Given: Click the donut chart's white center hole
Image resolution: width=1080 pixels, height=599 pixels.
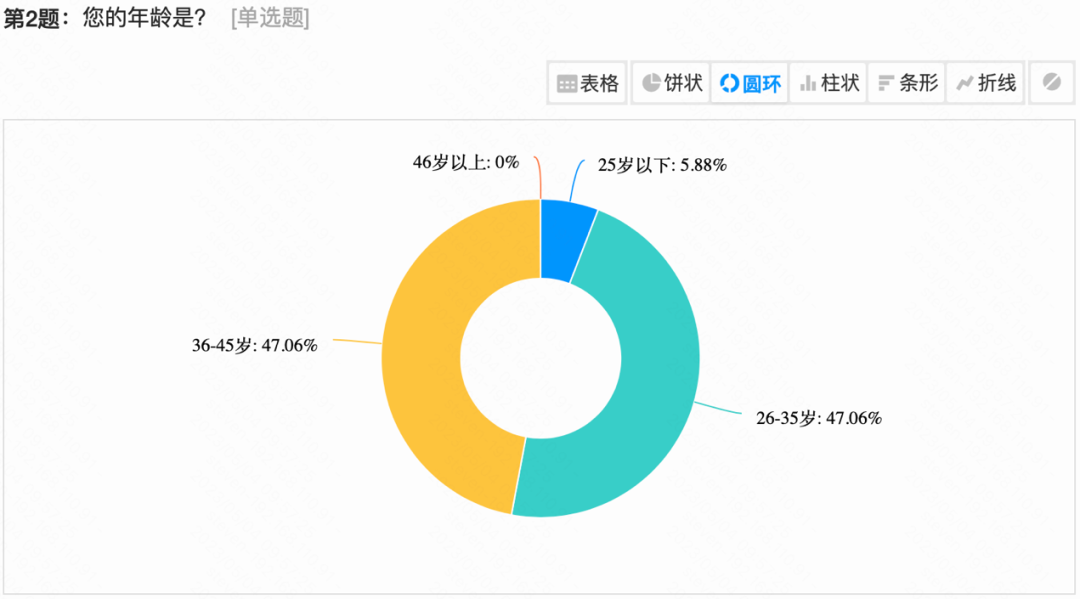Looking at the screenshot, I should point(541,358).
